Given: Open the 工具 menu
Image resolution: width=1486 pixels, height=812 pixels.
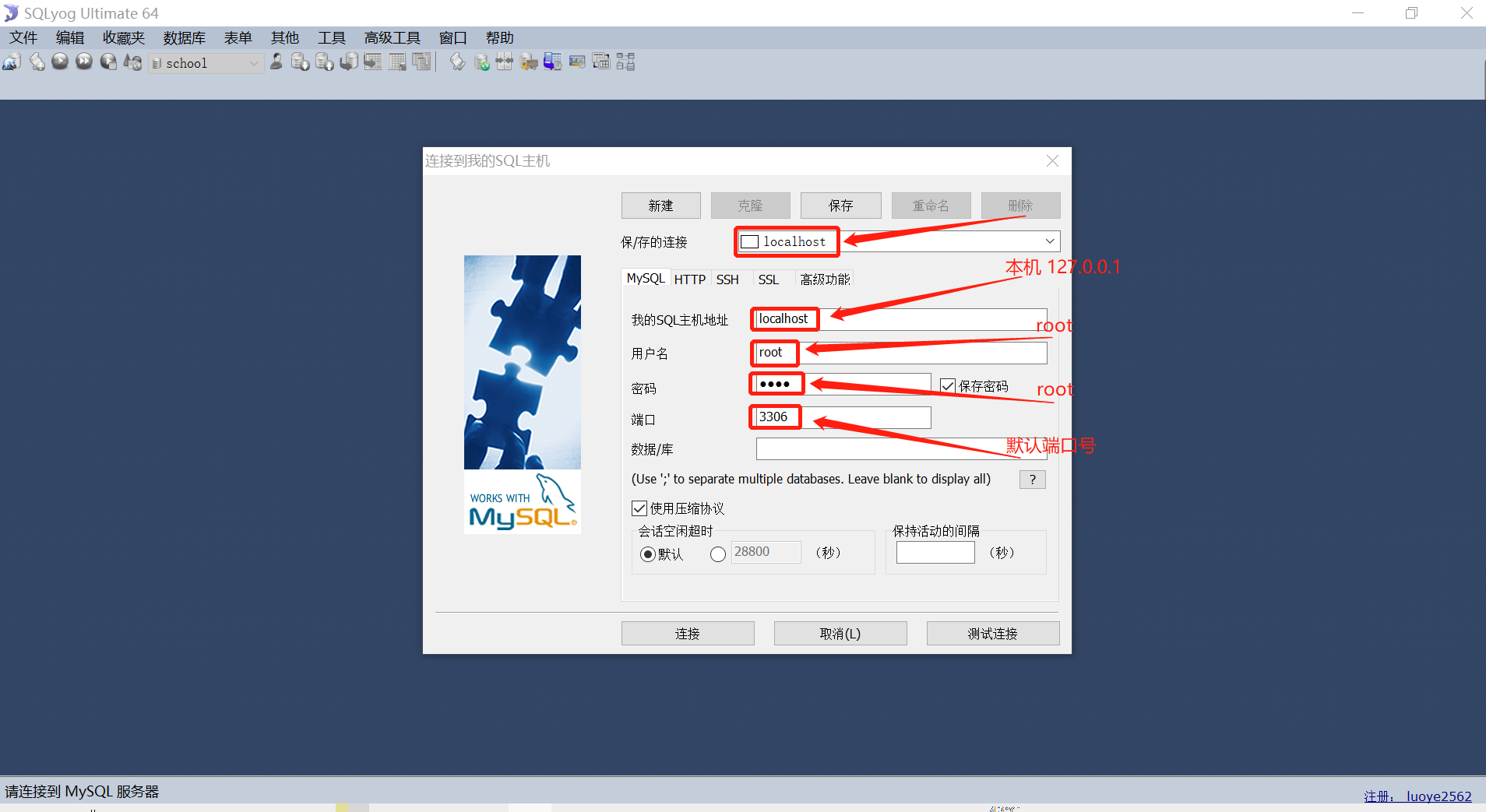Looking at the screenshot, I should pyautogui.click(x=332, y=38).
